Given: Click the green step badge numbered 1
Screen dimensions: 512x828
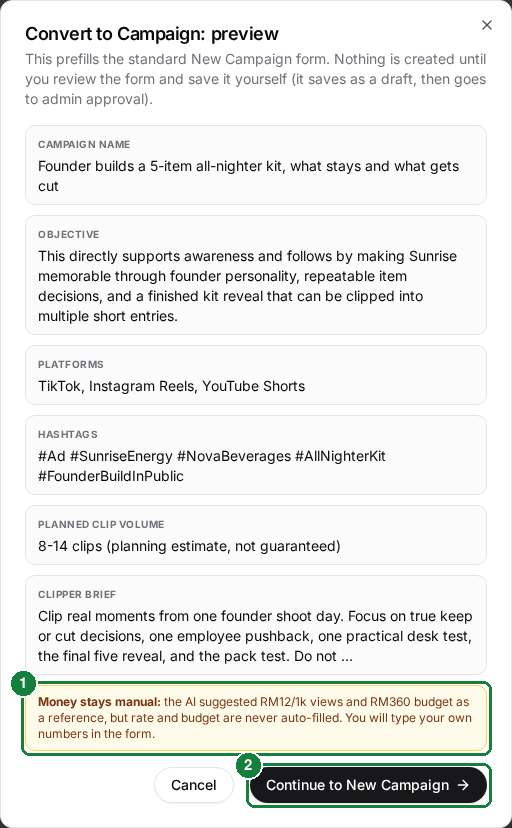Looking at the screenshot, I should [23, 683].
